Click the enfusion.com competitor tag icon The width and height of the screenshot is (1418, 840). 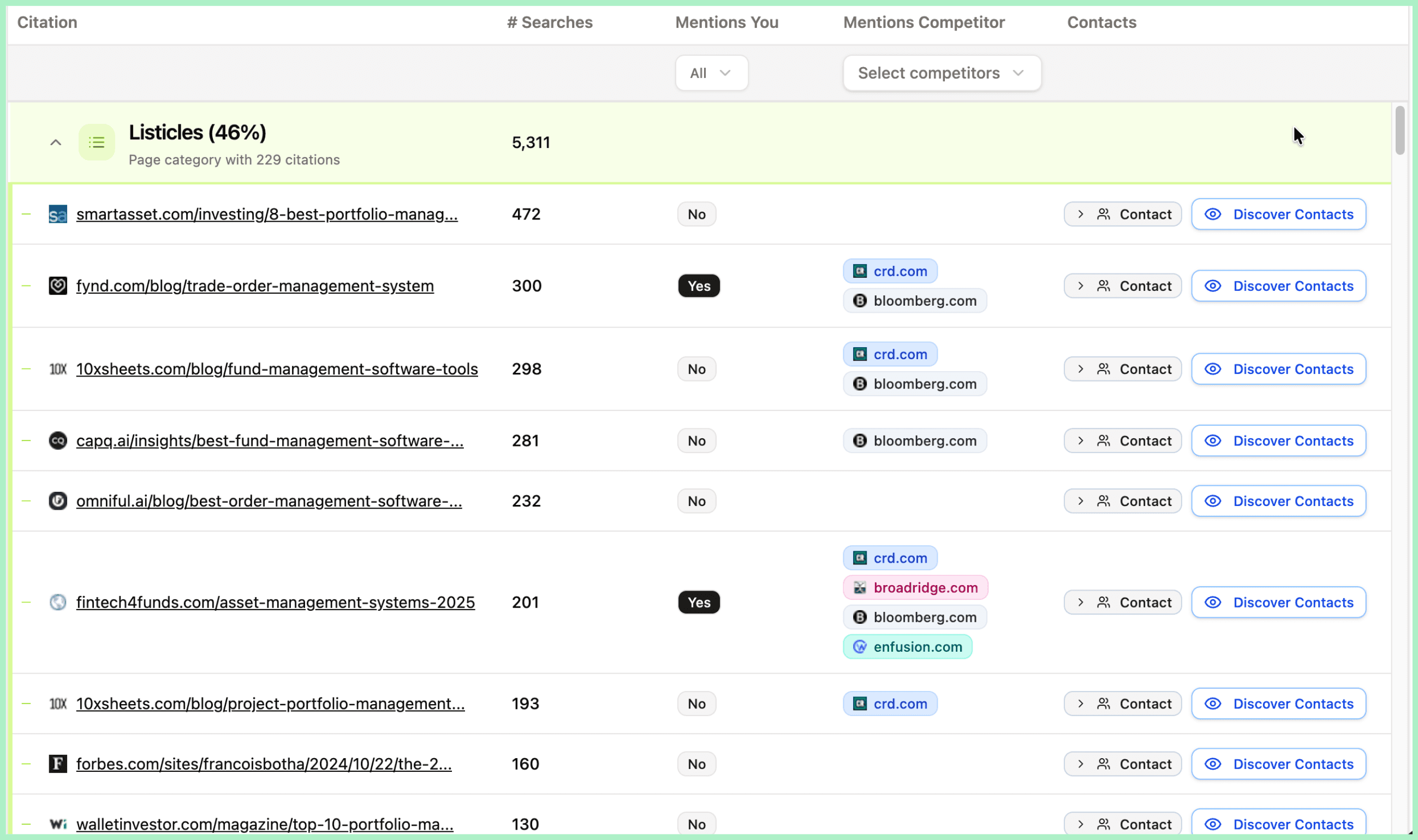point(859,646)
